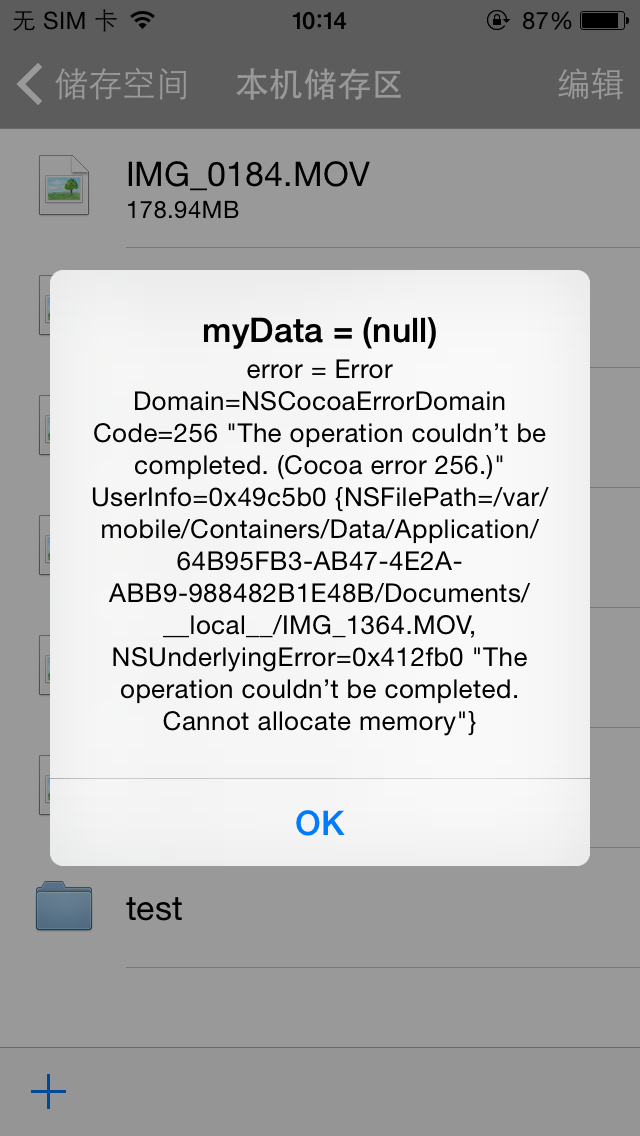Tap the myData = (null) alert title
Viewport: 640px width, 1136px height.
320,331
